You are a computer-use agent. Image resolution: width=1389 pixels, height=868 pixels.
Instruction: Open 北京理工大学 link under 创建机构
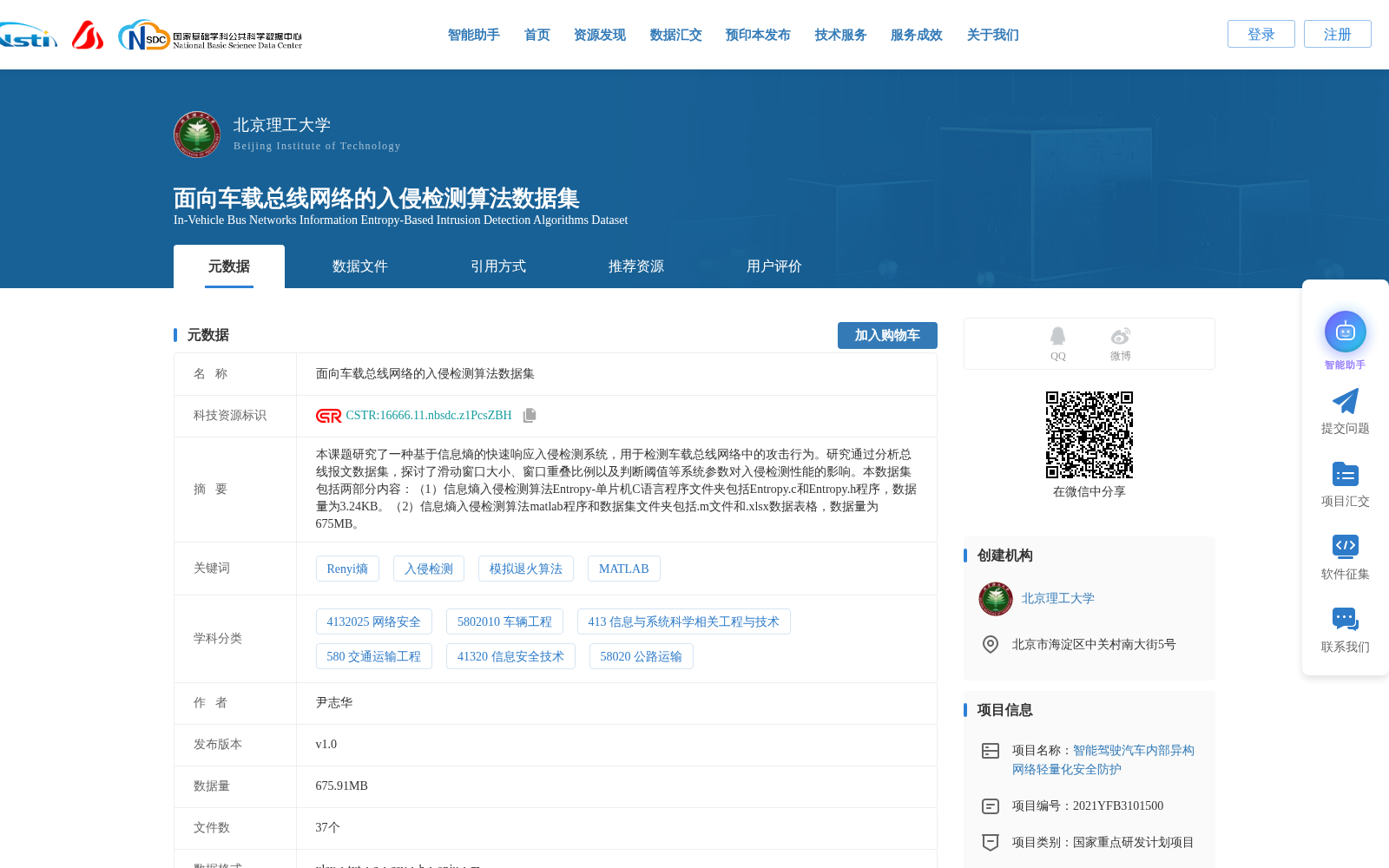coord(1058,599)
